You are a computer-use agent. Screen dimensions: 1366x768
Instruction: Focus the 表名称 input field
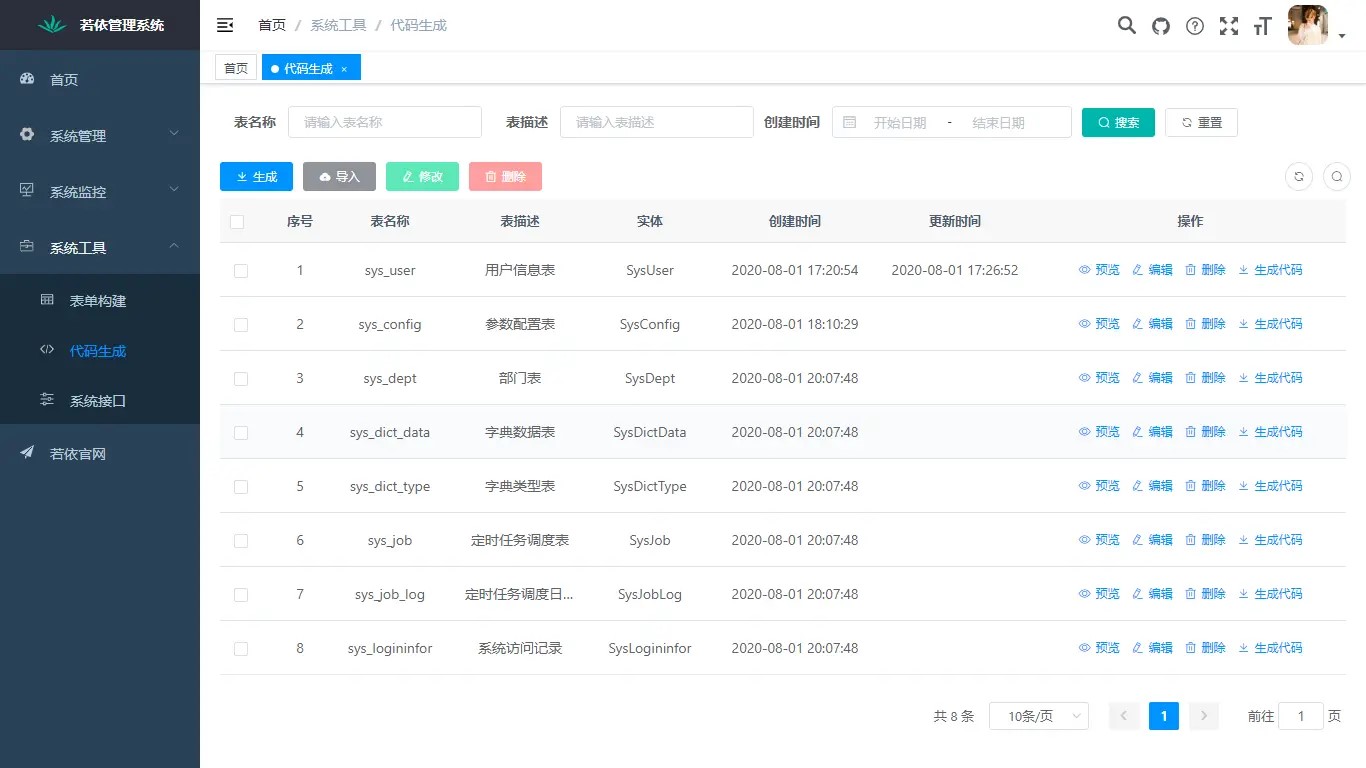[385, 122]
